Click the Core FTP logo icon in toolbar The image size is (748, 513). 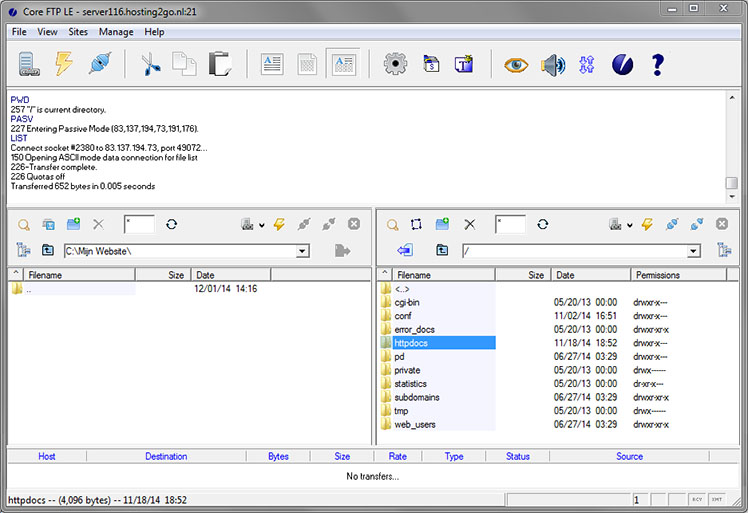point(623,64)
